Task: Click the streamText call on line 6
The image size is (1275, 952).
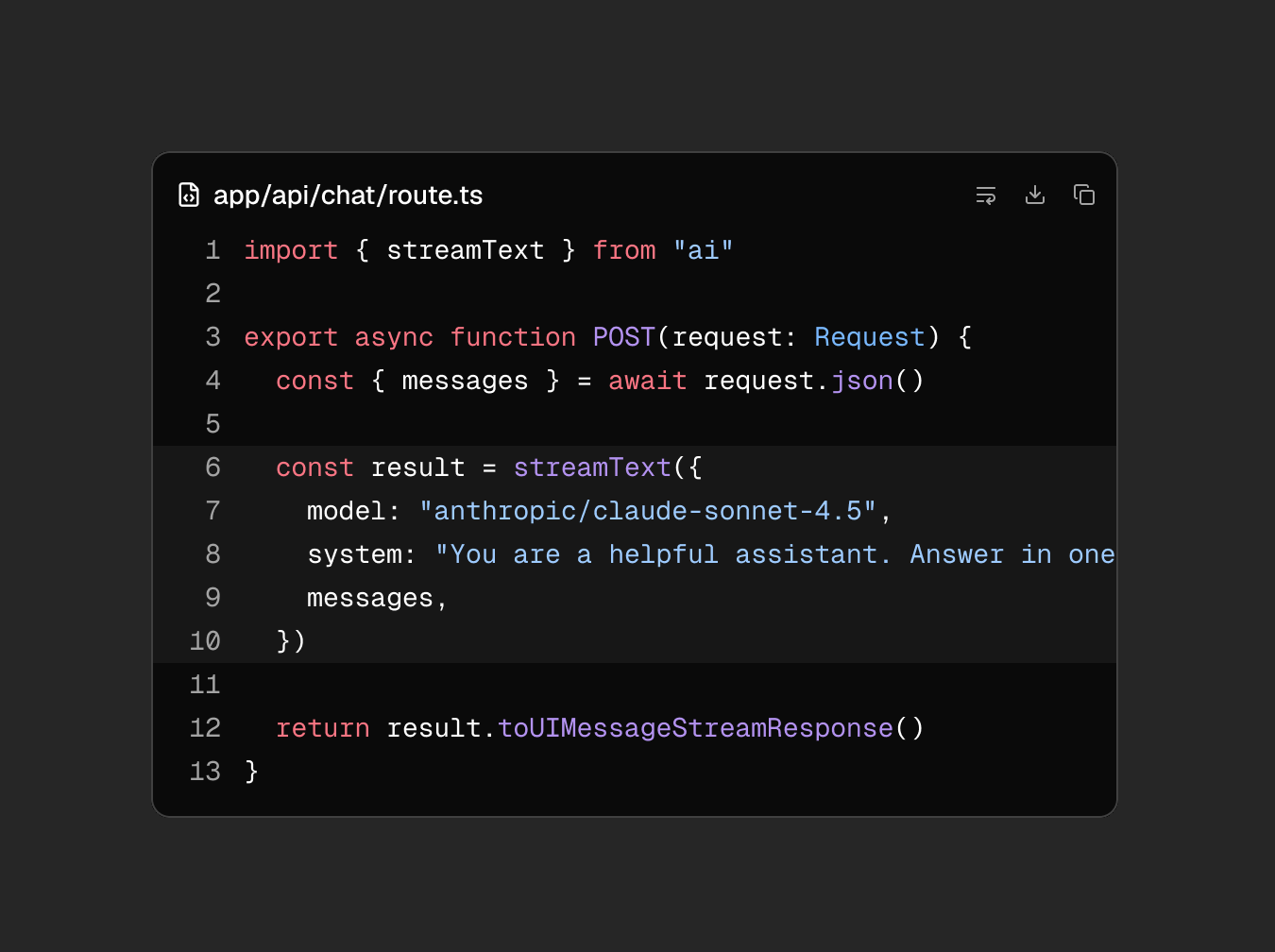Action: tap(592, 467)
